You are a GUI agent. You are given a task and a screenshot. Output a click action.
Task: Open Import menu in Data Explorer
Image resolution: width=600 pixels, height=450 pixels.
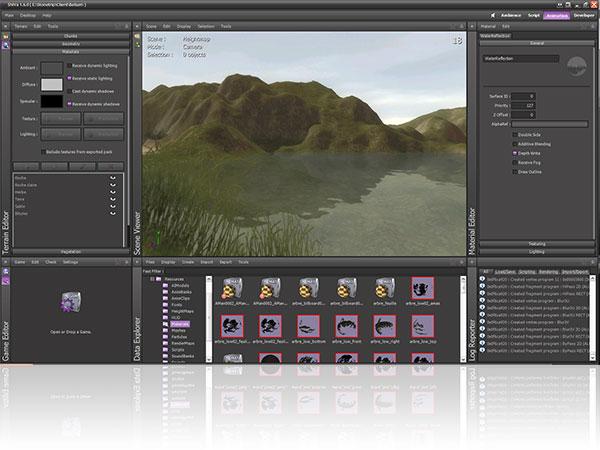tap(207, 262)
